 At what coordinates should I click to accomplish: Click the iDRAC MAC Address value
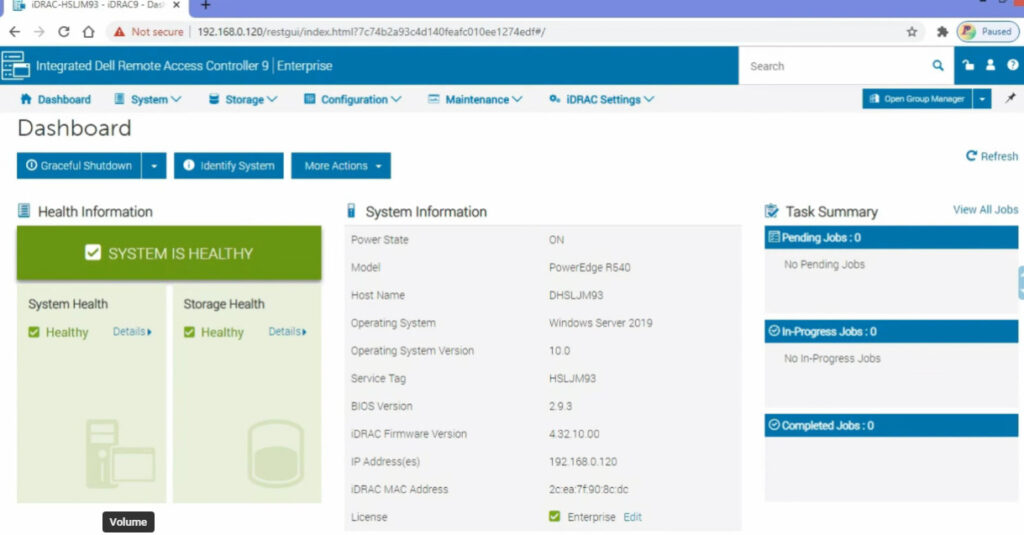pos(588,489)
